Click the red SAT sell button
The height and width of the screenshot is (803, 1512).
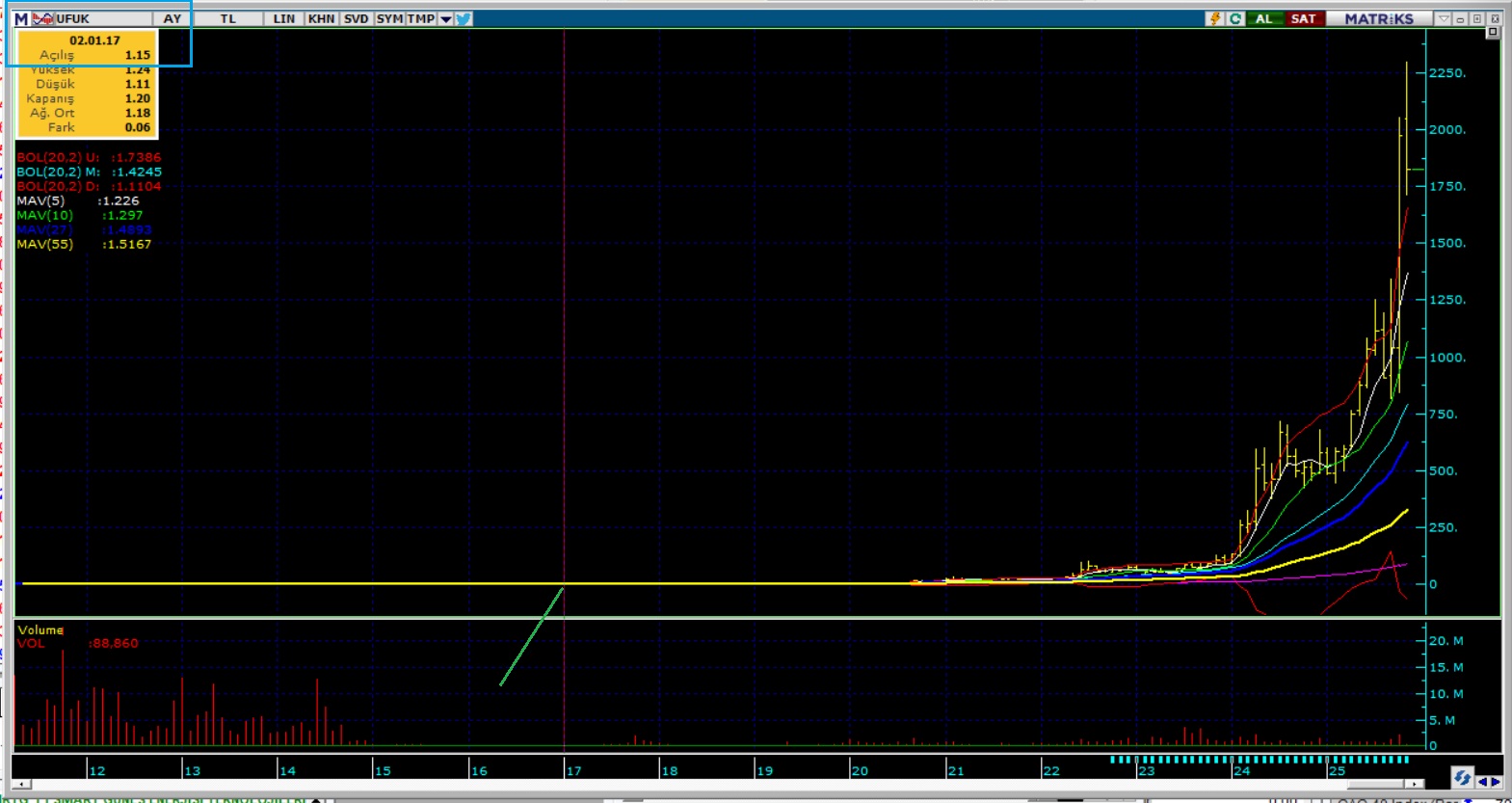pyautogui.click(x=1303, y=19)
